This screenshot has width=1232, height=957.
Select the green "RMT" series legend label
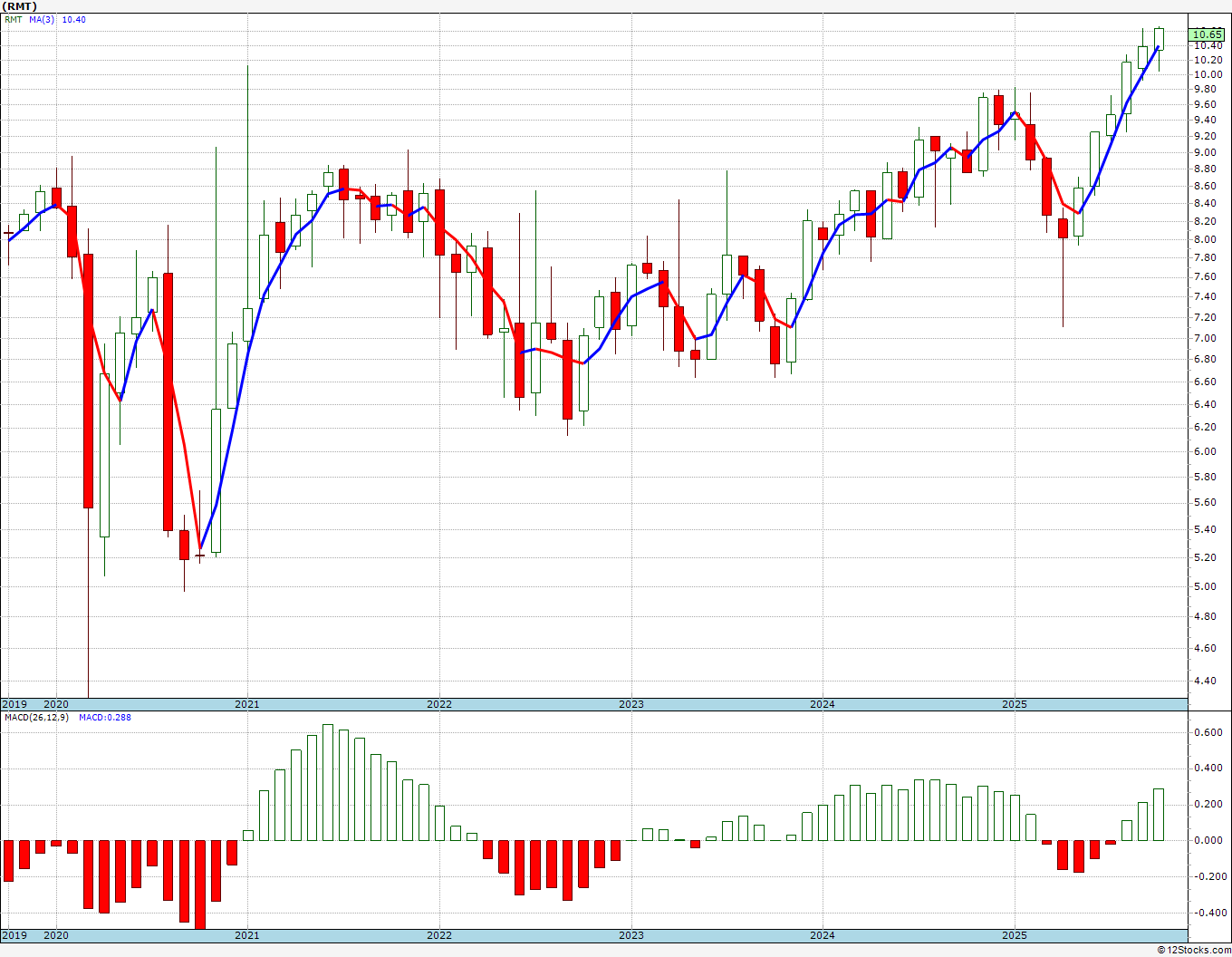click(x=14, y=19)
